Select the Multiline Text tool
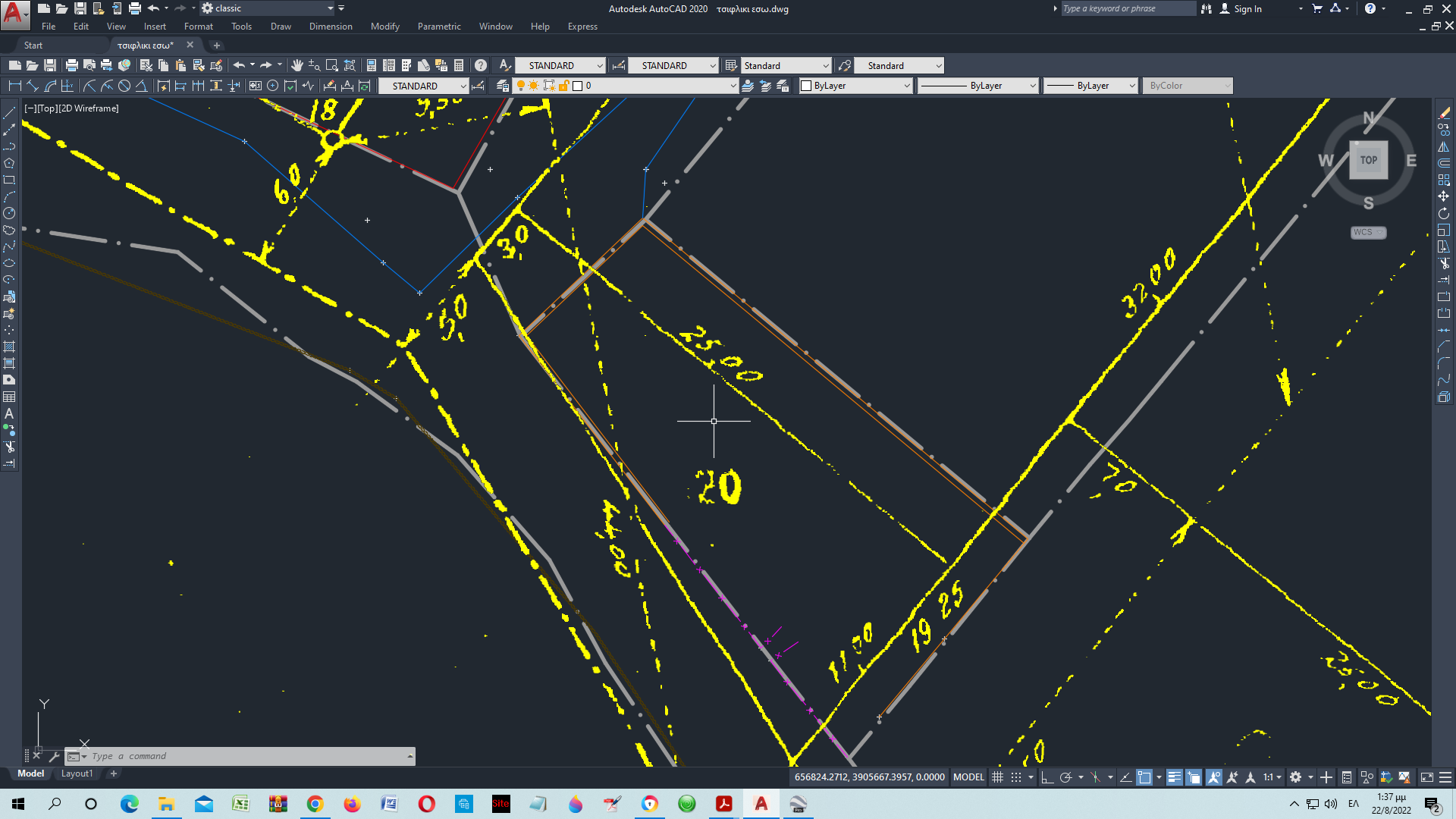The image size is (1456, 819). (x=9, y=414)
